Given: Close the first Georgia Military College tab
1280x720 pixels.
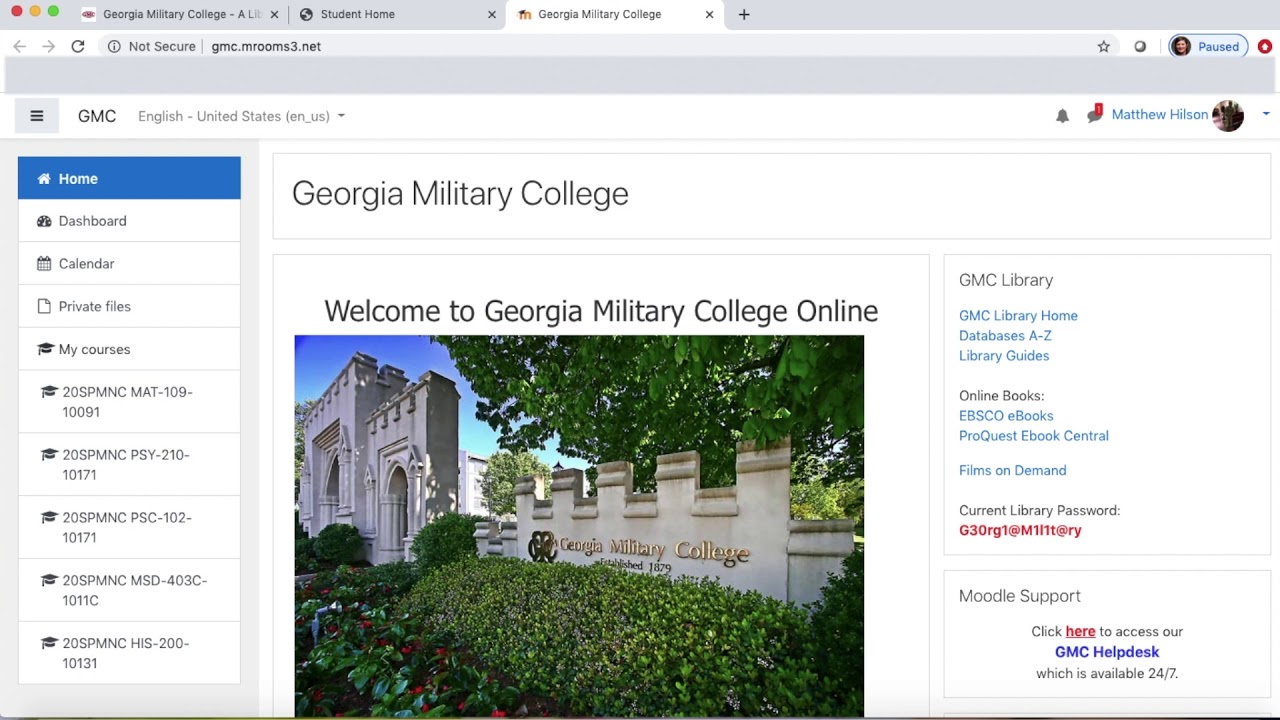Looking at the screenshot, I should click(x=274, y=14).
